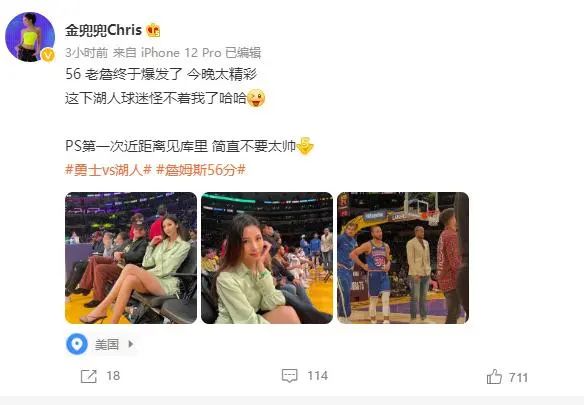Open the #詹姆斯56分# hashtag
This screenshot has height=405, width=584.
(201, 170)
